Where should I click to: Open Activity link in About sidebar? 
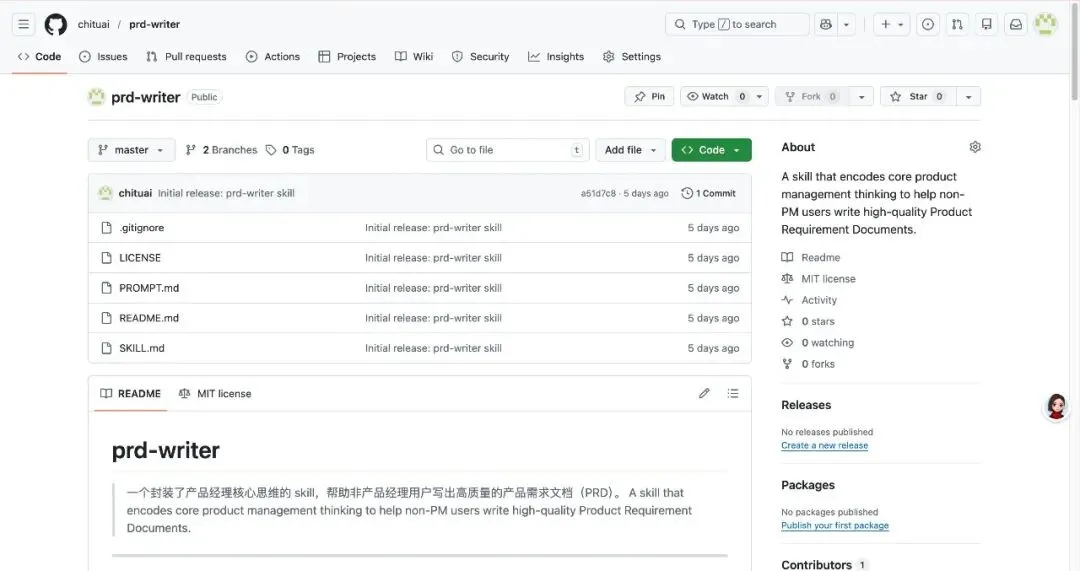click(x=819, y=300)
